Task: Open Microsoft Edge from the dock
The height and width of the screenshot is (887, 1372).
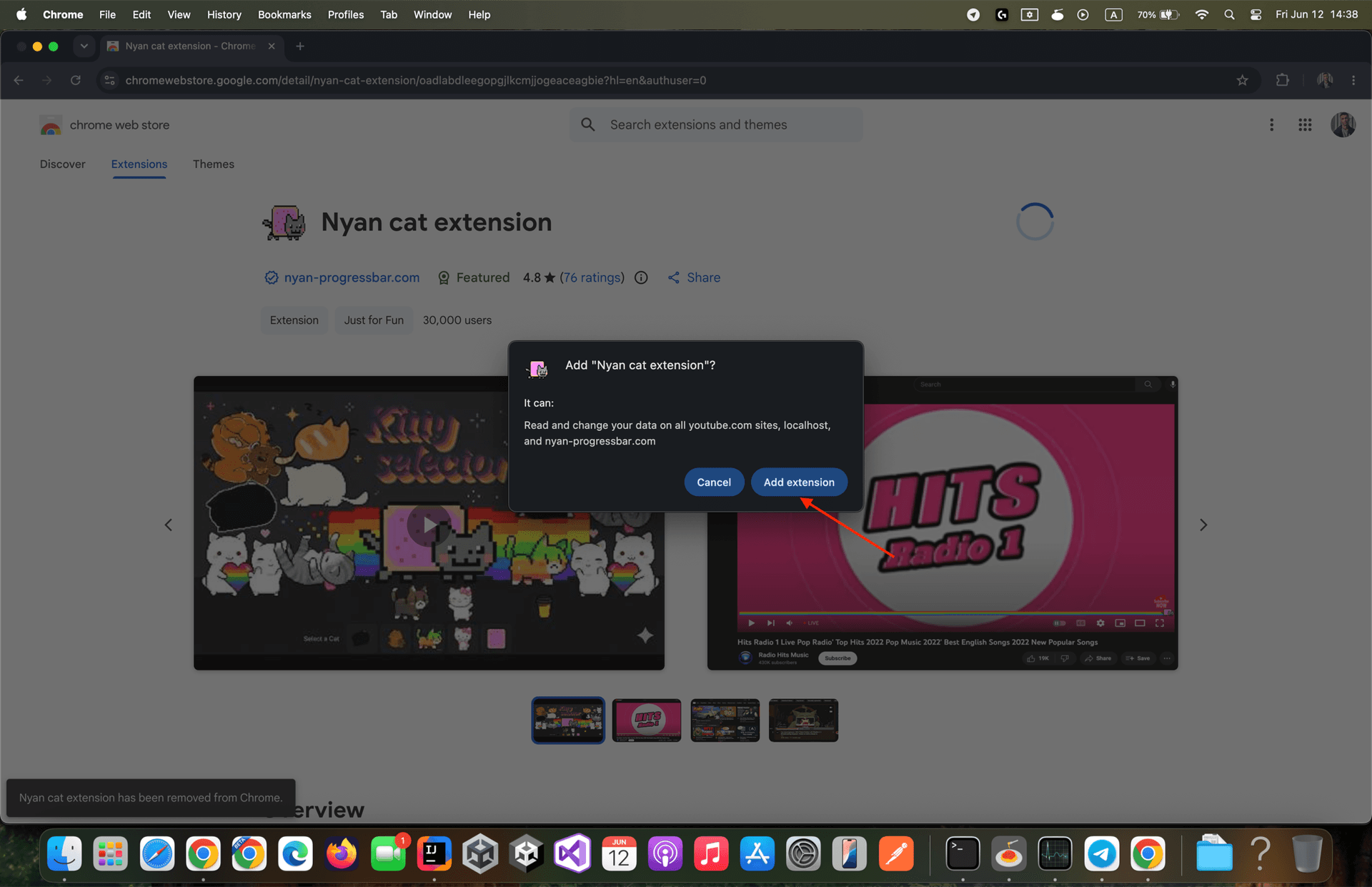Action: [295, 853]
